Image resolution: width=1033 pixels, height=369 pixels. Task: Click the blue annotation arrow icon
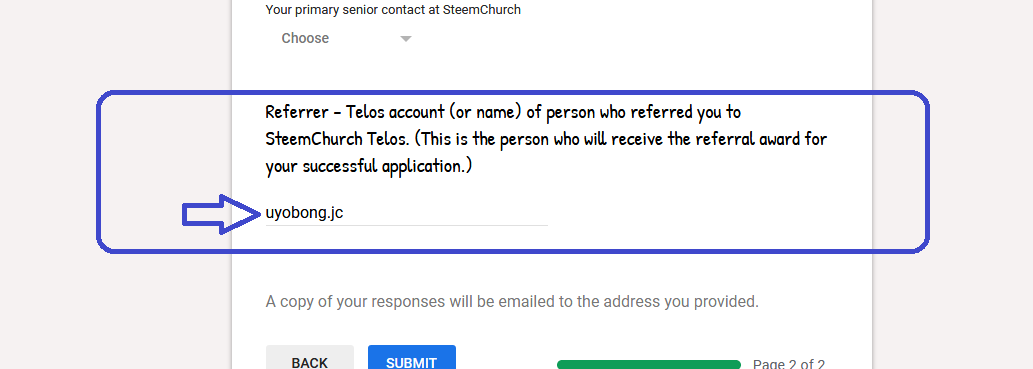click(221, 214)
